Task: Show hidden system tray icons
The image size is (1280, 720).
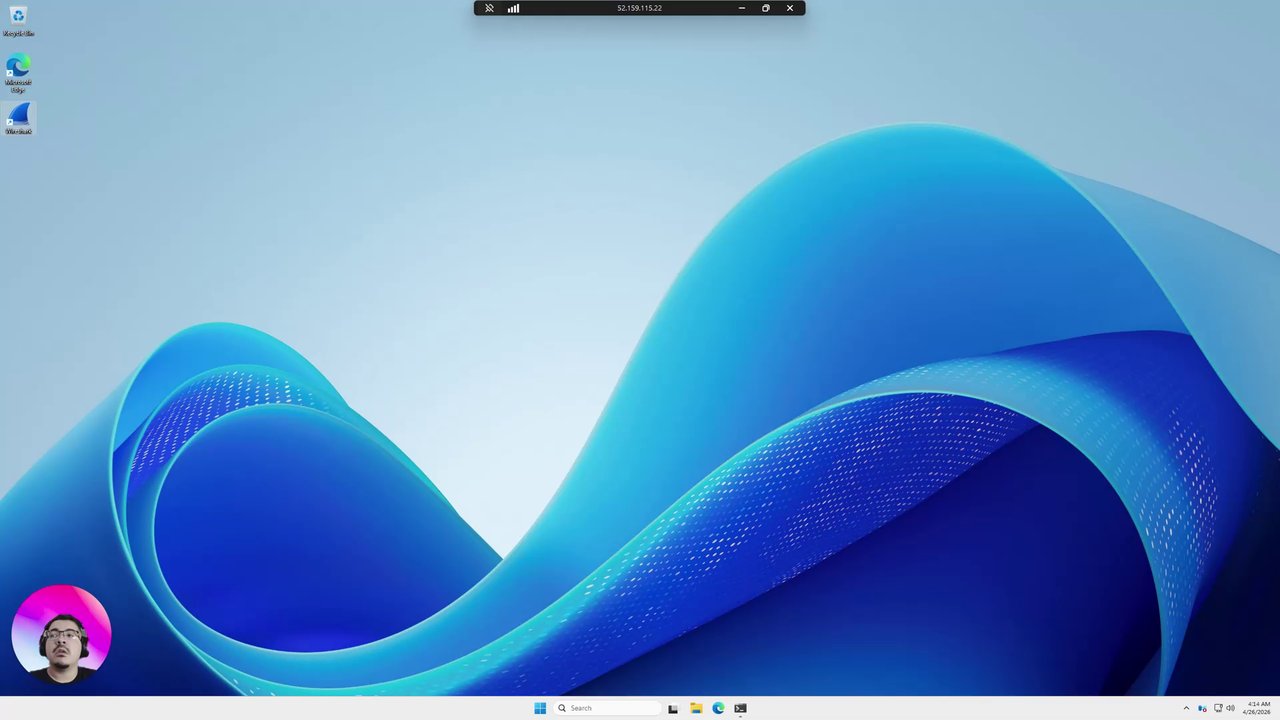Action: [x=1186, y=708]
